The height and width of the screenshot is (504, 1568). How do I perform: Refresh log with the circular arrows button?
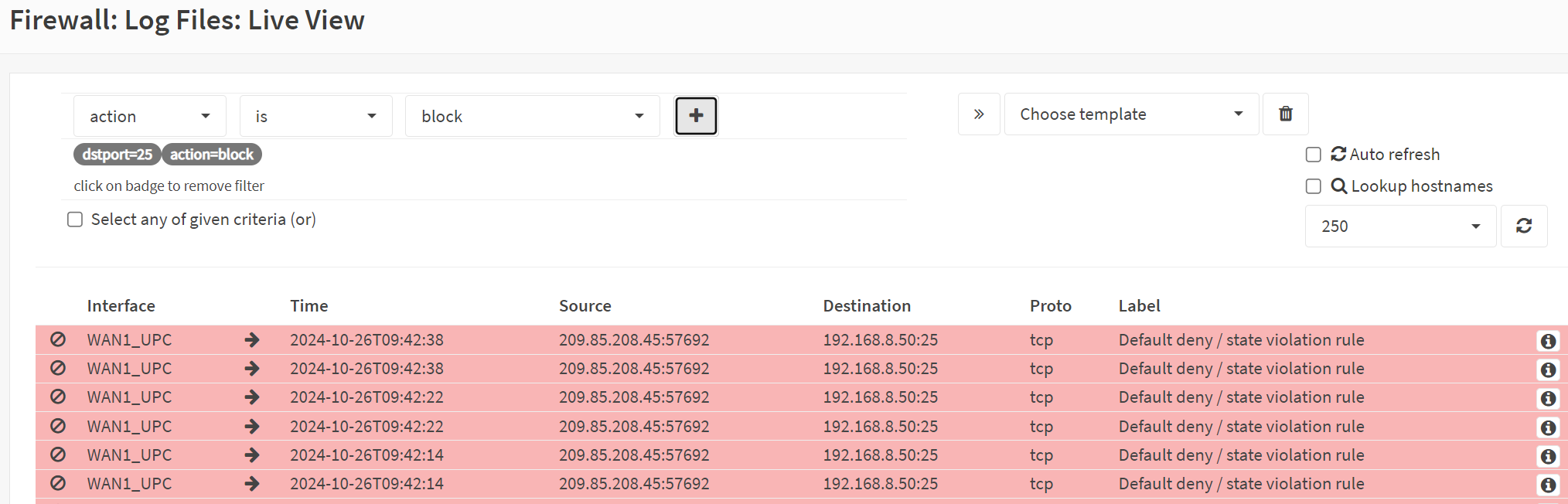(x=1523, y=226)
